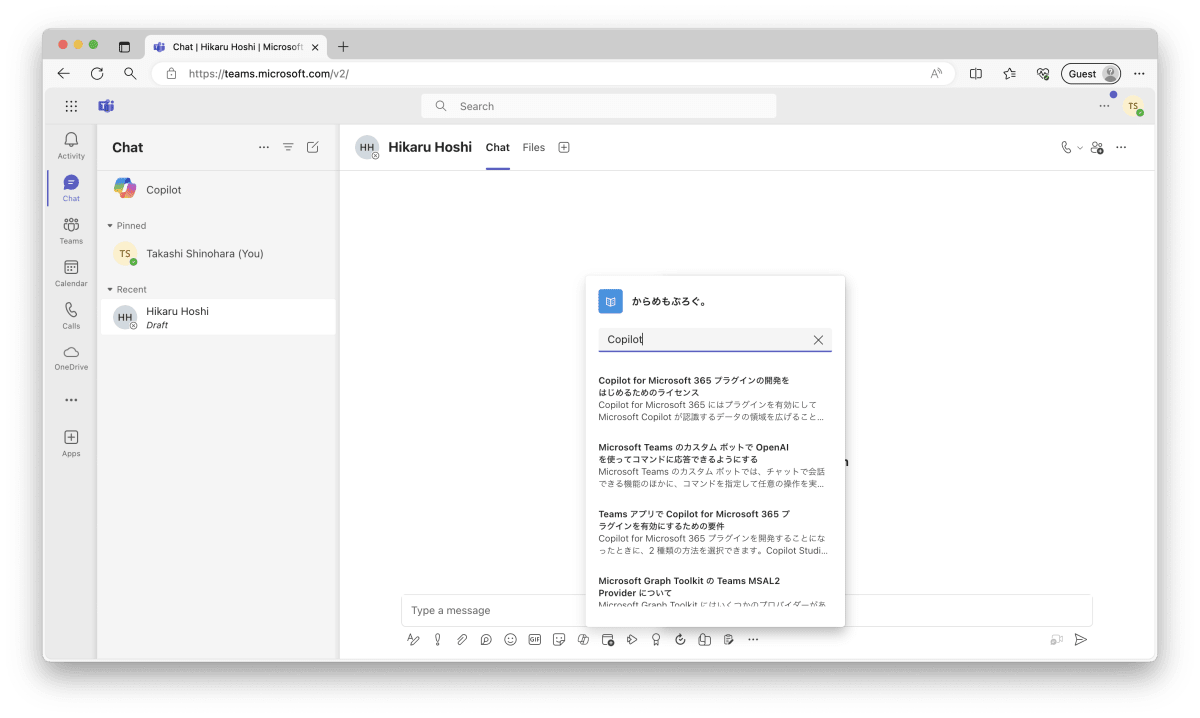Open chat list more options
This screenshot has width=1200, height=718.
[264, 147]
